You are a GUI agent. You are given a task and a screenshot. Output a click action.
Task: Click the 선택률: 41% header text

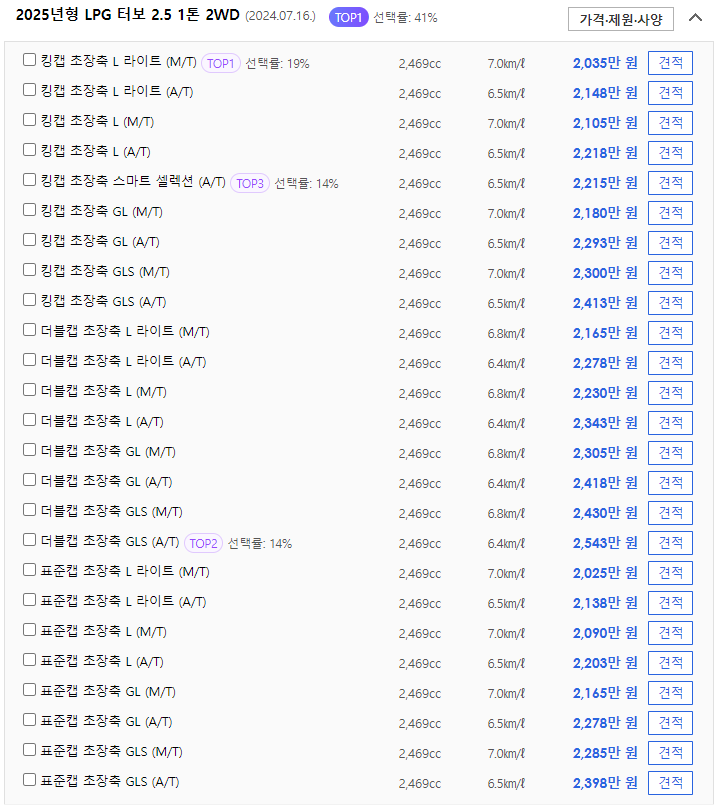pos(405,18)
